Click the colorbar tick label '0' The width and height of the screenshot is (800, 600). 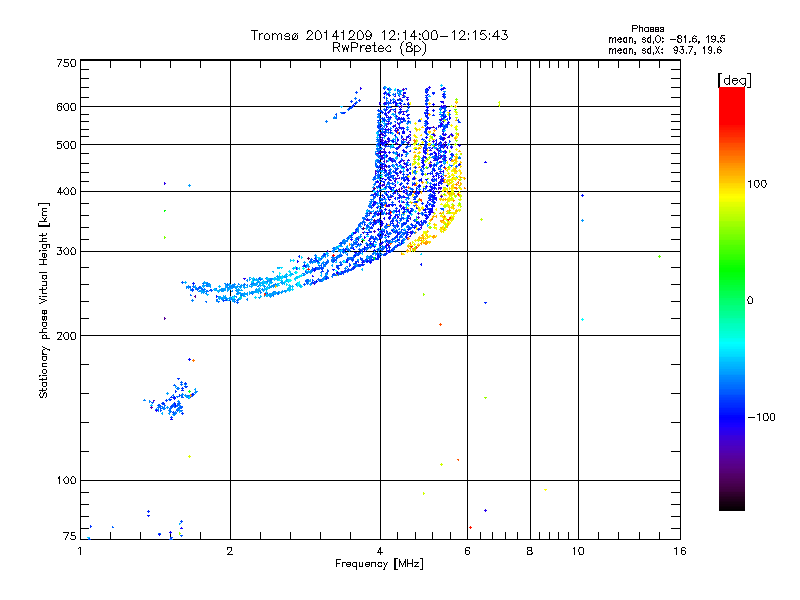point(750,301)
